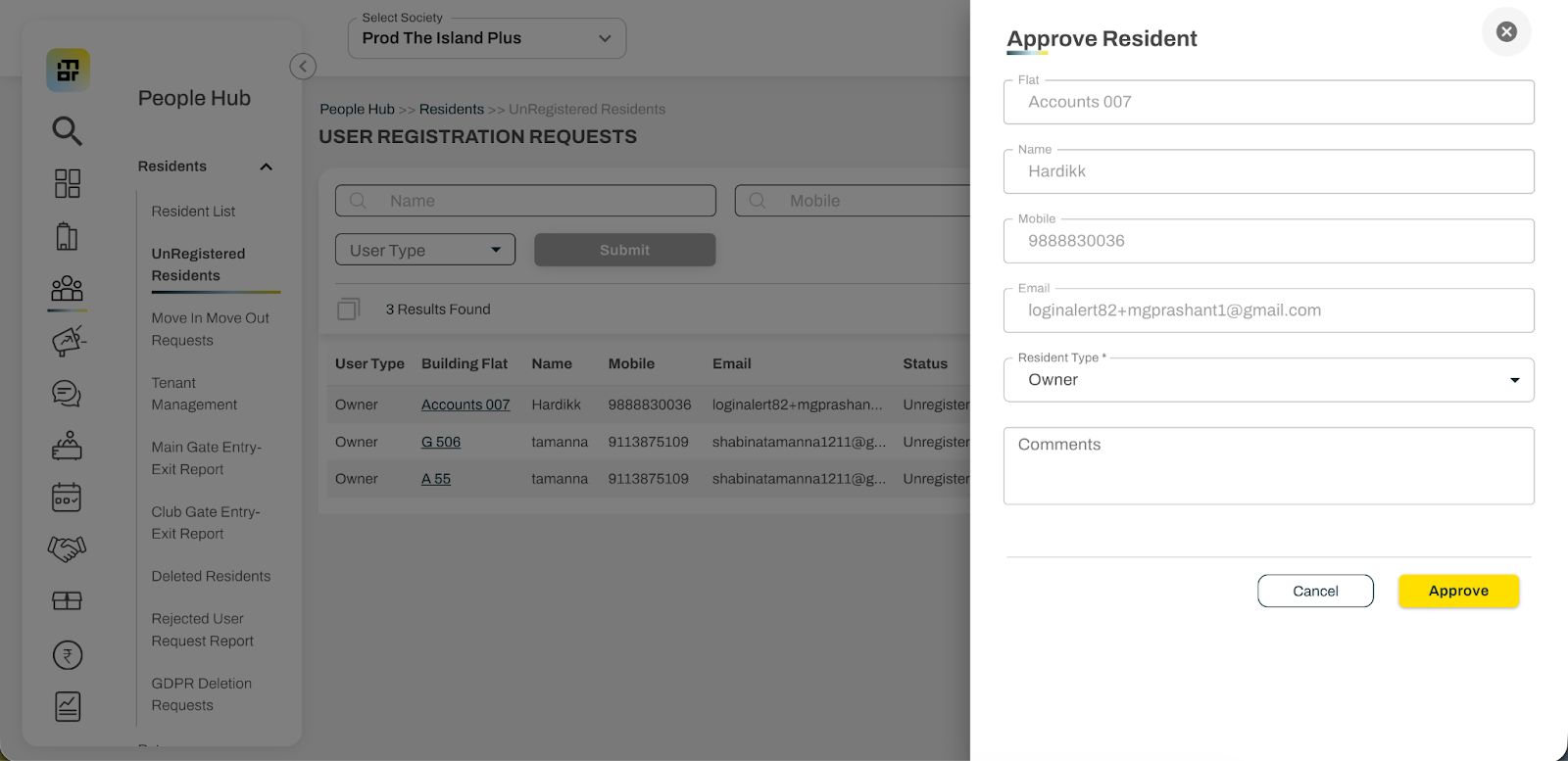The image size is (1568, 761).
Task: Click mobile 9113875109 in A 55 row
Action: click(648, 479)
